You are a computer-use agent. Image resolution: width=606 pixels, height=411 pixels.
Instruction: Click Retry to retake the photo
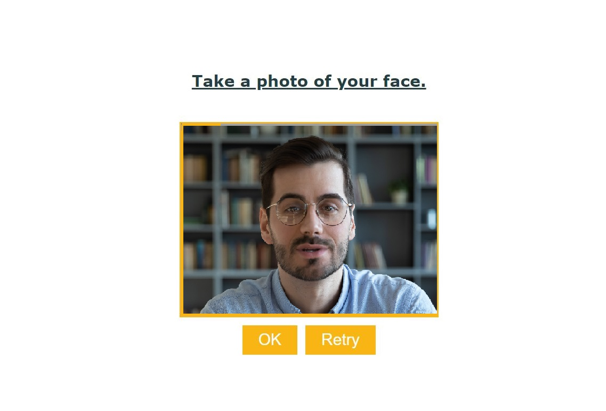point(340,340)
